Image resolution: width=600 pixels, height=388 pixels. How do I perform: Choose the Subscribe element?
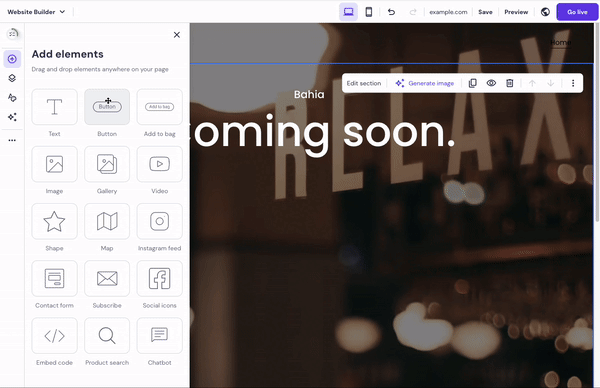click(x=107, y=279)
